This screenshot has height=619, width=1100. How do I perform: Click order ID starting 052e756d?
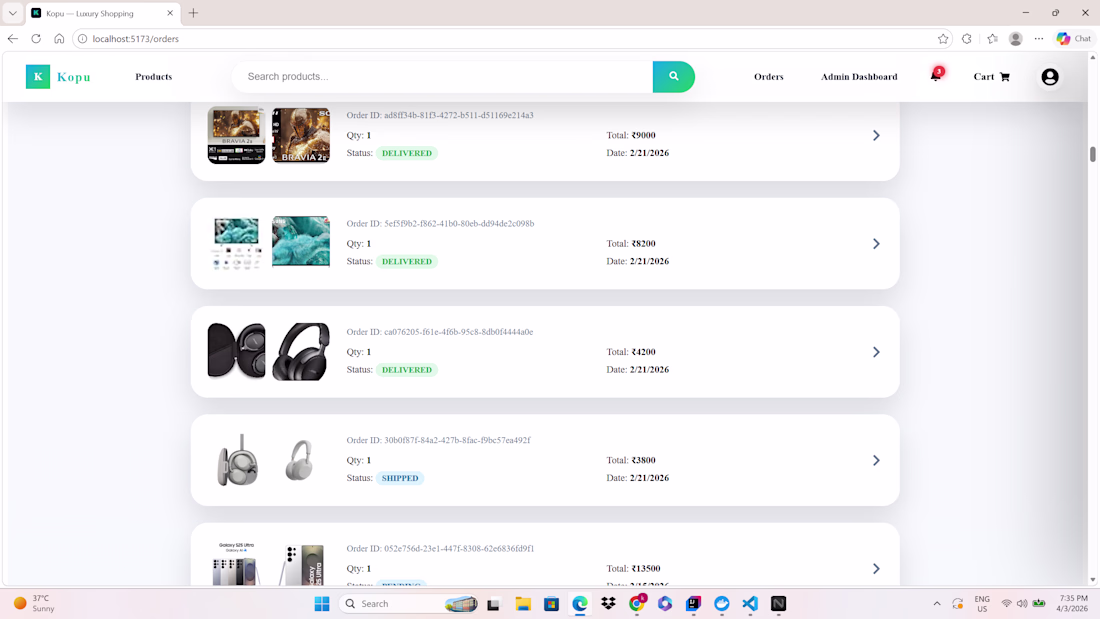coord(440,549)
